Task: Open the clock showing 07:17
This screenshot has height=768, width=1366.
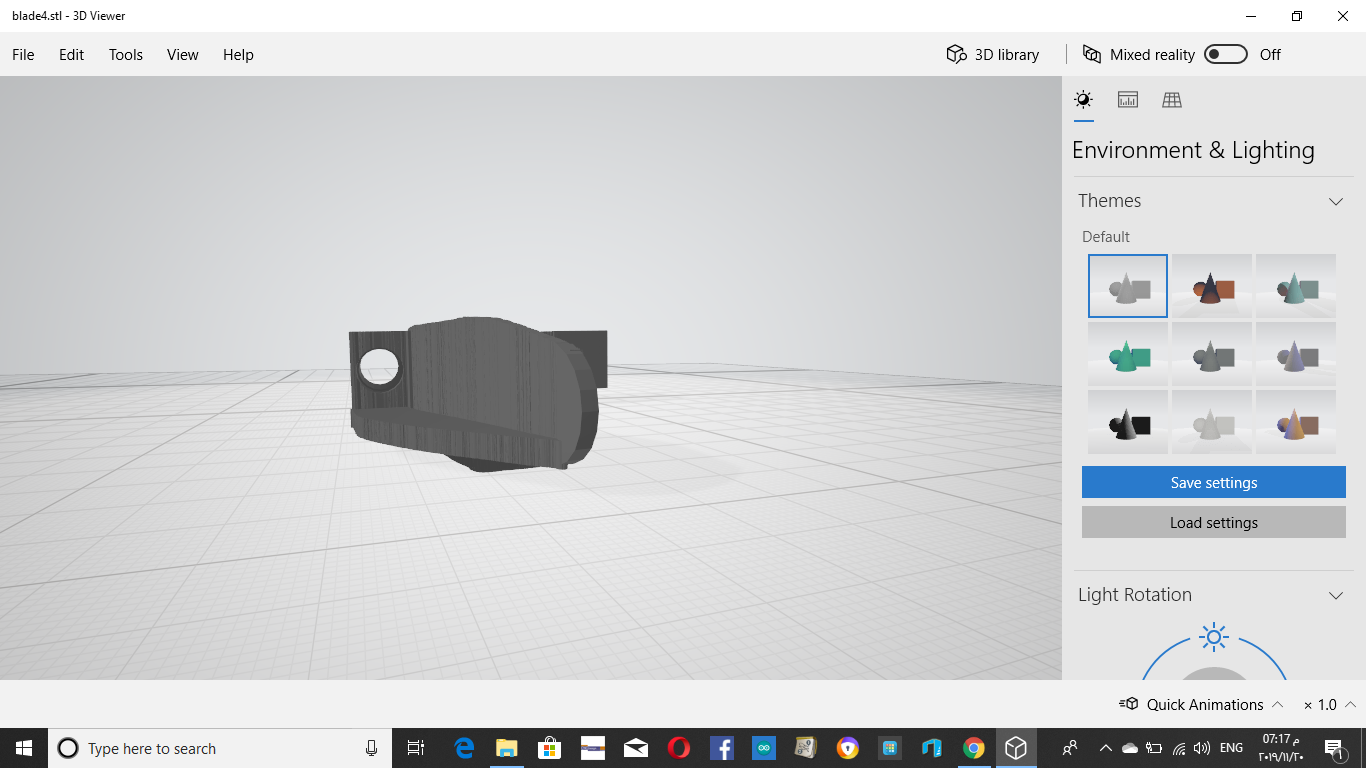Action: [1282, 748]
